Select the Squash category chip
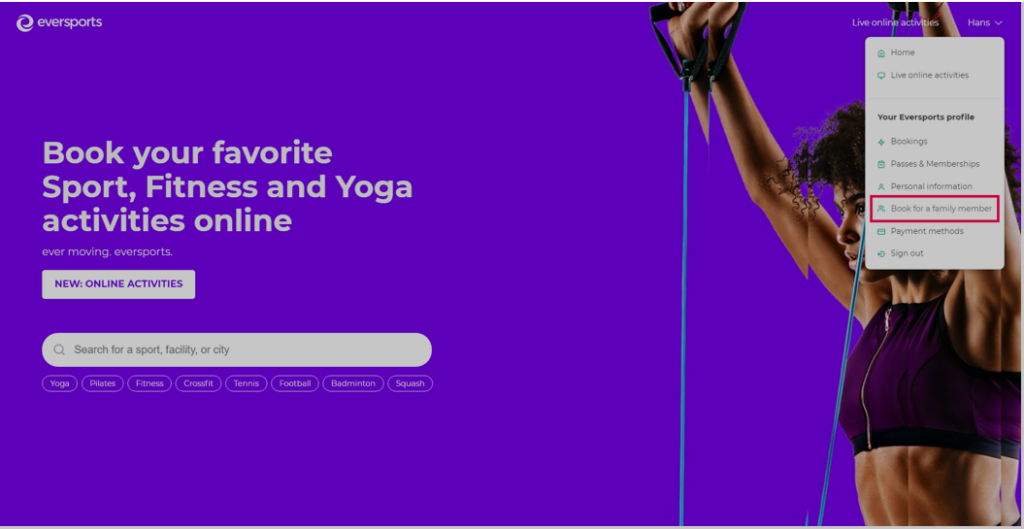Screen dimensions: 1024x529 (x=410, y=384)
